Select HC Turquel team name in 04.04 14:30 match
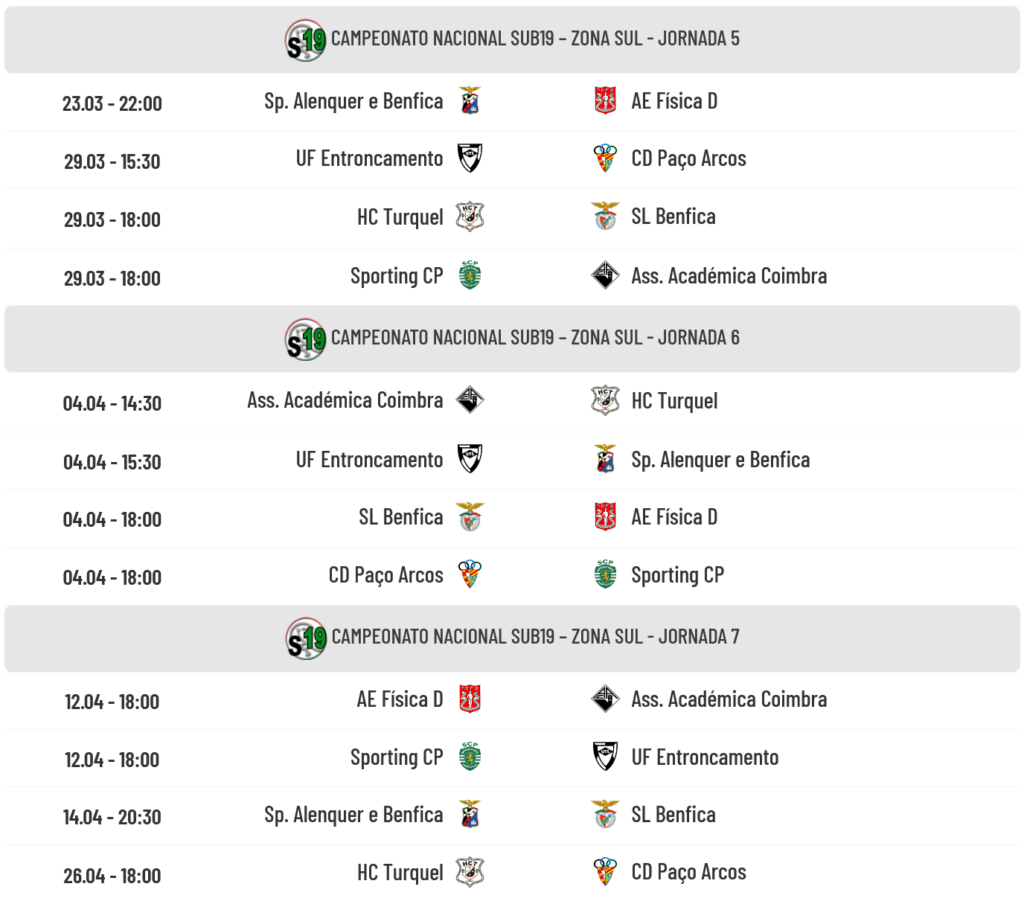 coord(674,401)
